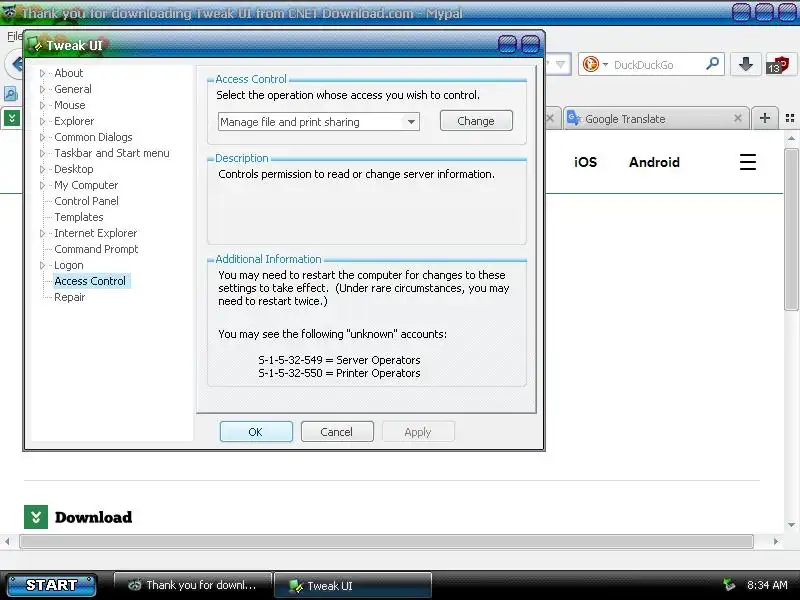
Task: Switch to Tweak UI taskbar button
Action: pos(353,585)
